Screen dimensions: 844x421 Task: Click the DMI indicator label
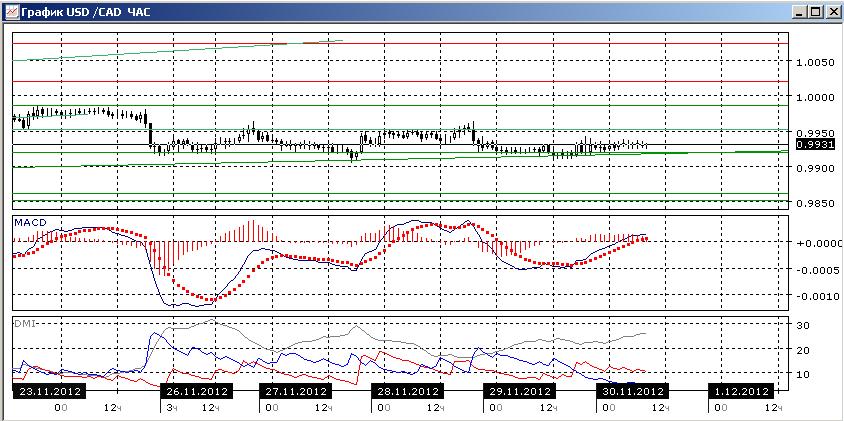25,323
